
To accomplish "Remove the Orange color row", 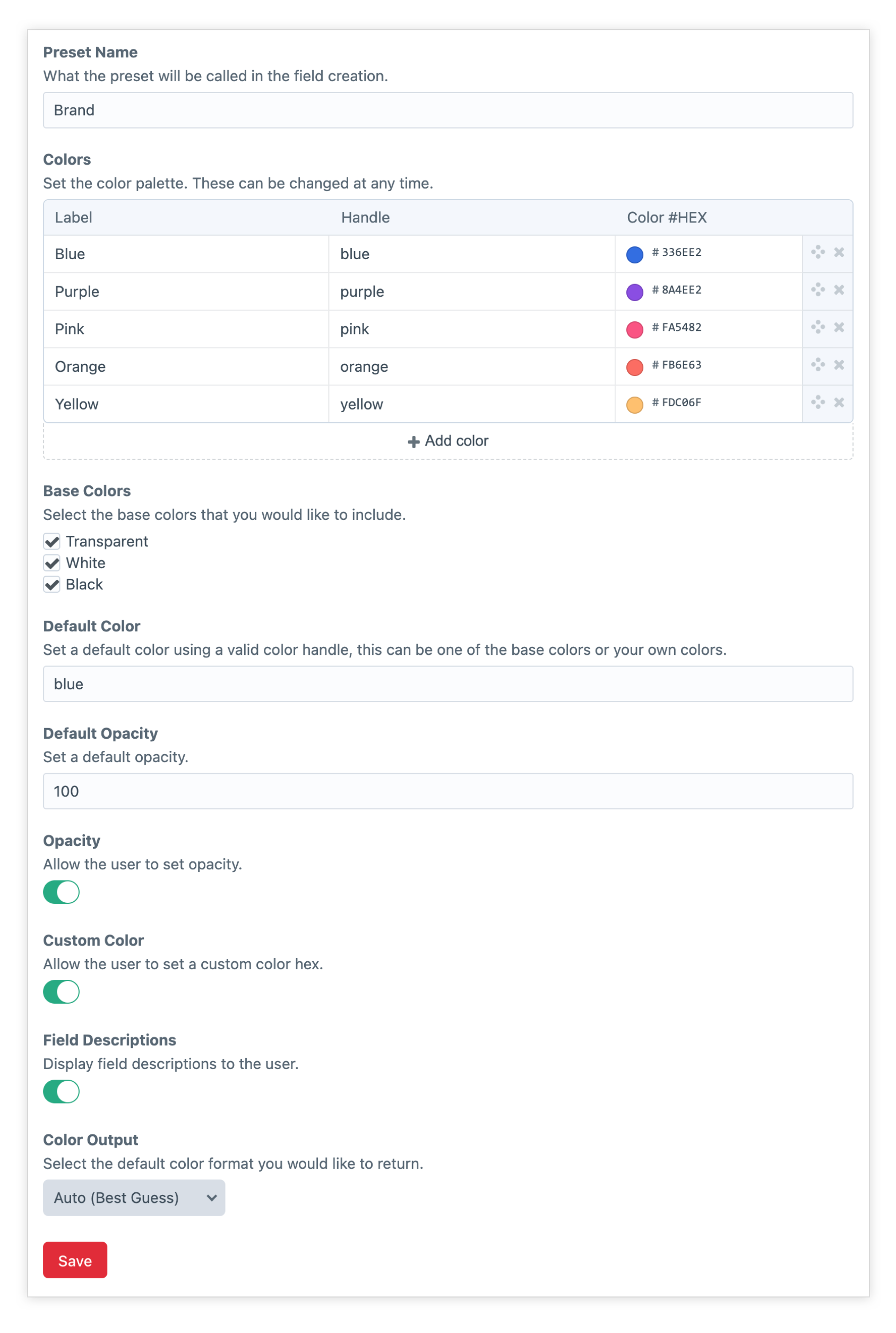I will coord(839,365).
